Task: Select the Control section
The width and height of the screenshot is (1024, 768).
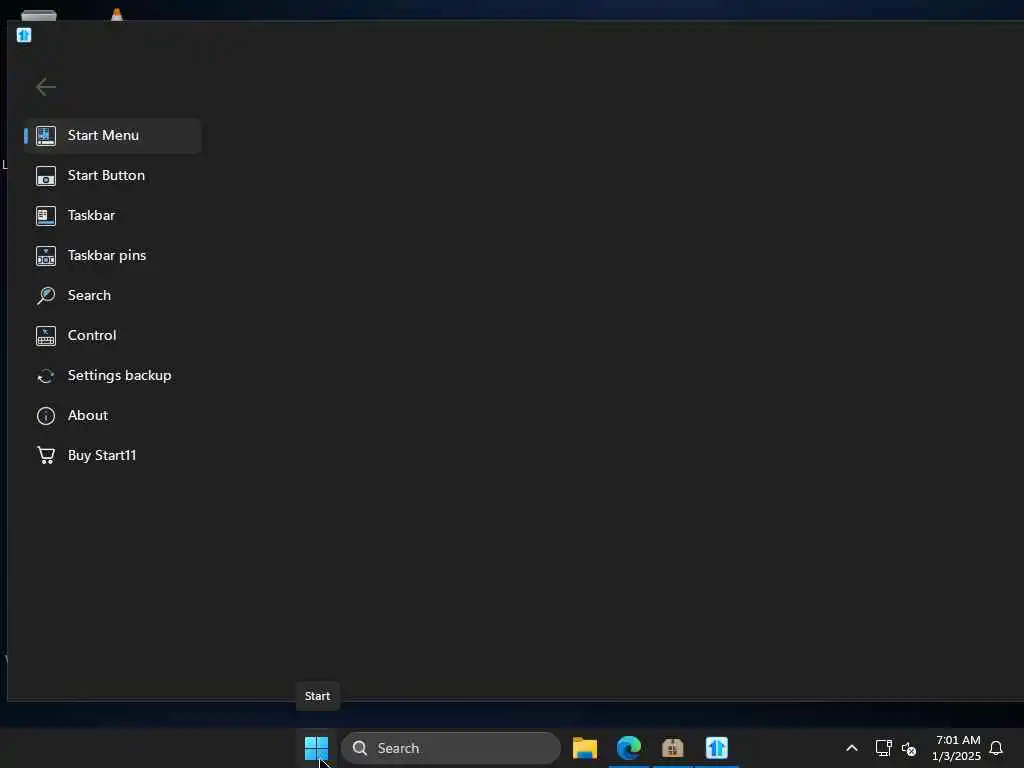Action: pyautogui.click(x=112, y=336)
